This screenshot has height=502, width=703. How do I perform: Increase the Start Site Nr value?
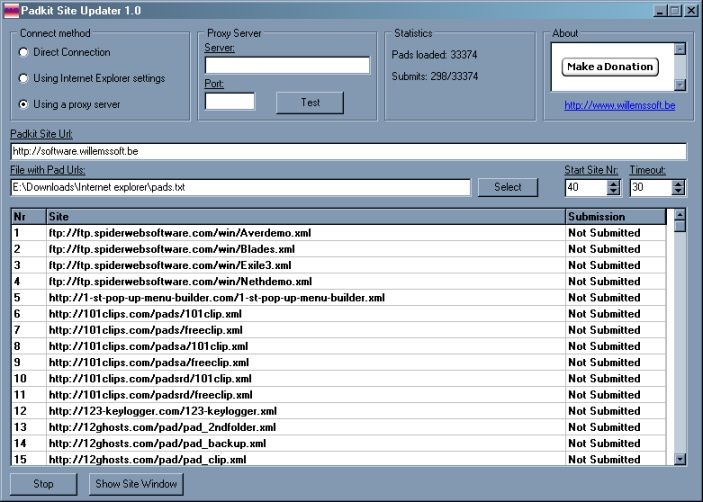tap(614, 183)
